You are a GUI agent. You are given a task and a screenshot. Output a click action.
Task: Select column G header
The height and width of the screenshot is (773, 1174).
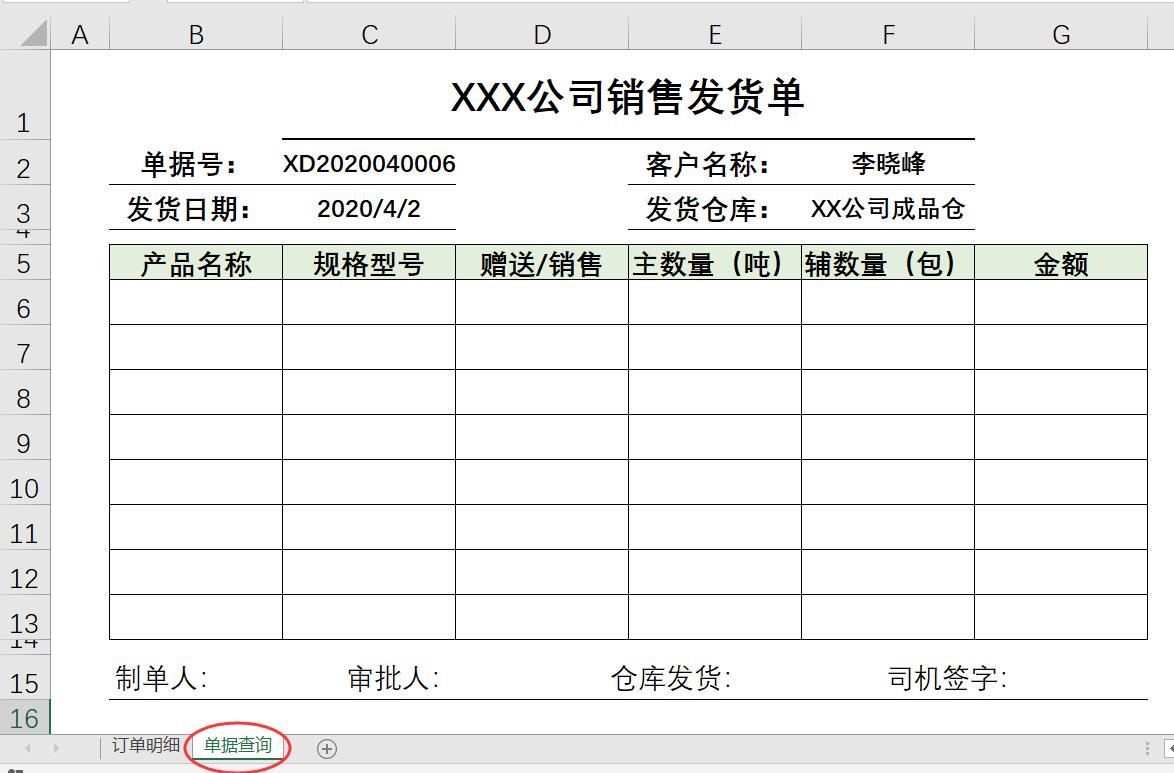[1061, 34]
